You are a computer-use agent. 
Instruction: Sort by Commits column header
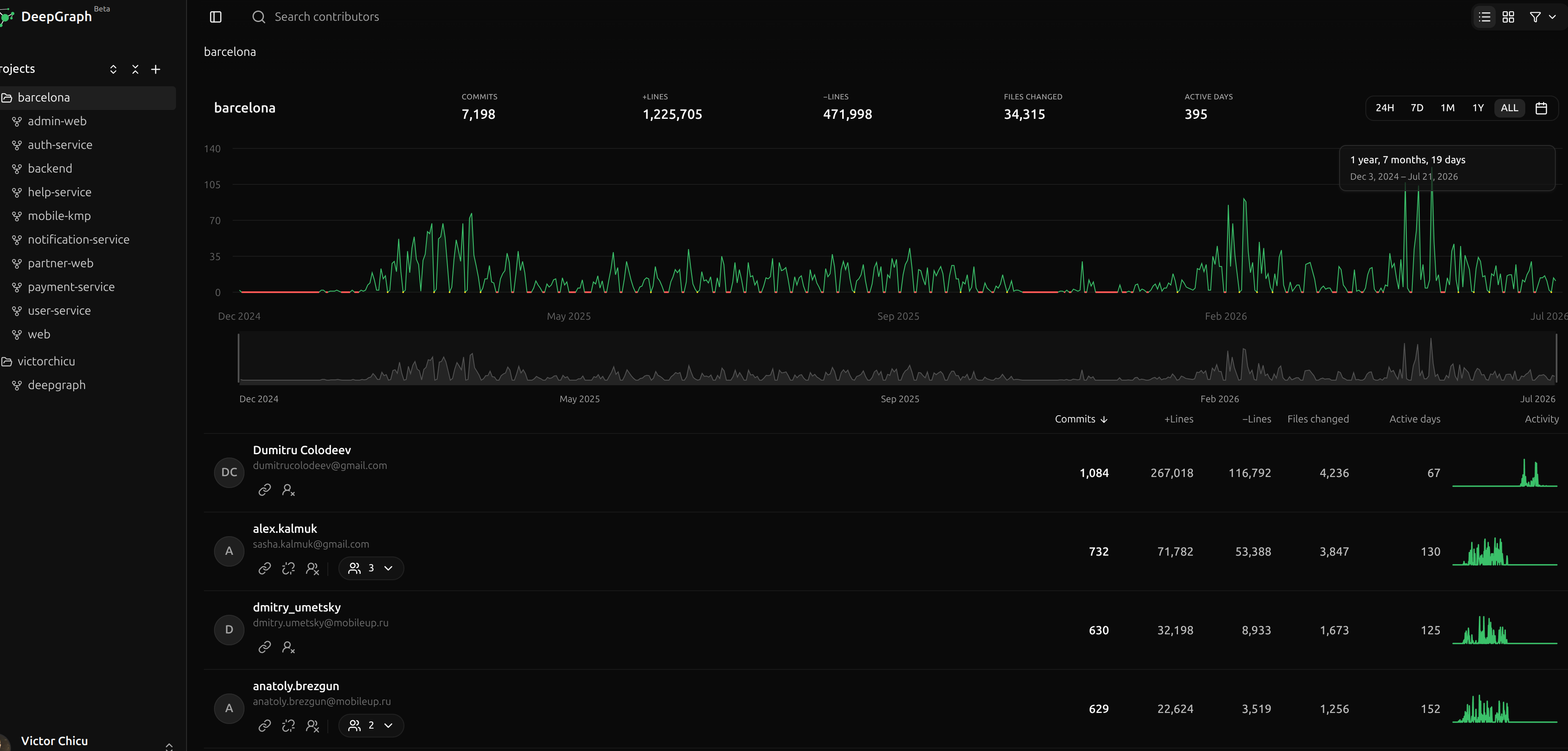[1081, 419]
